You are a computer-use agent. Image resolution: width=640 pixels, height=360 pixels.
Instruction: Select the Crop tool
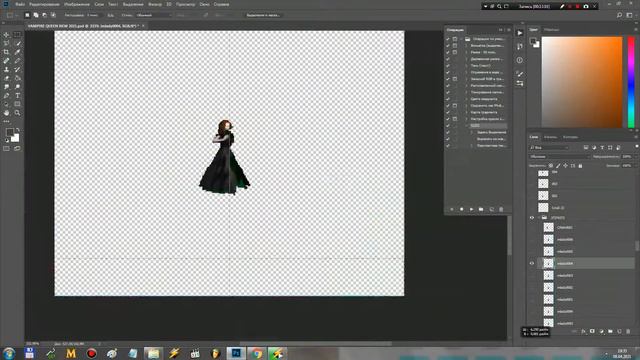6,52
